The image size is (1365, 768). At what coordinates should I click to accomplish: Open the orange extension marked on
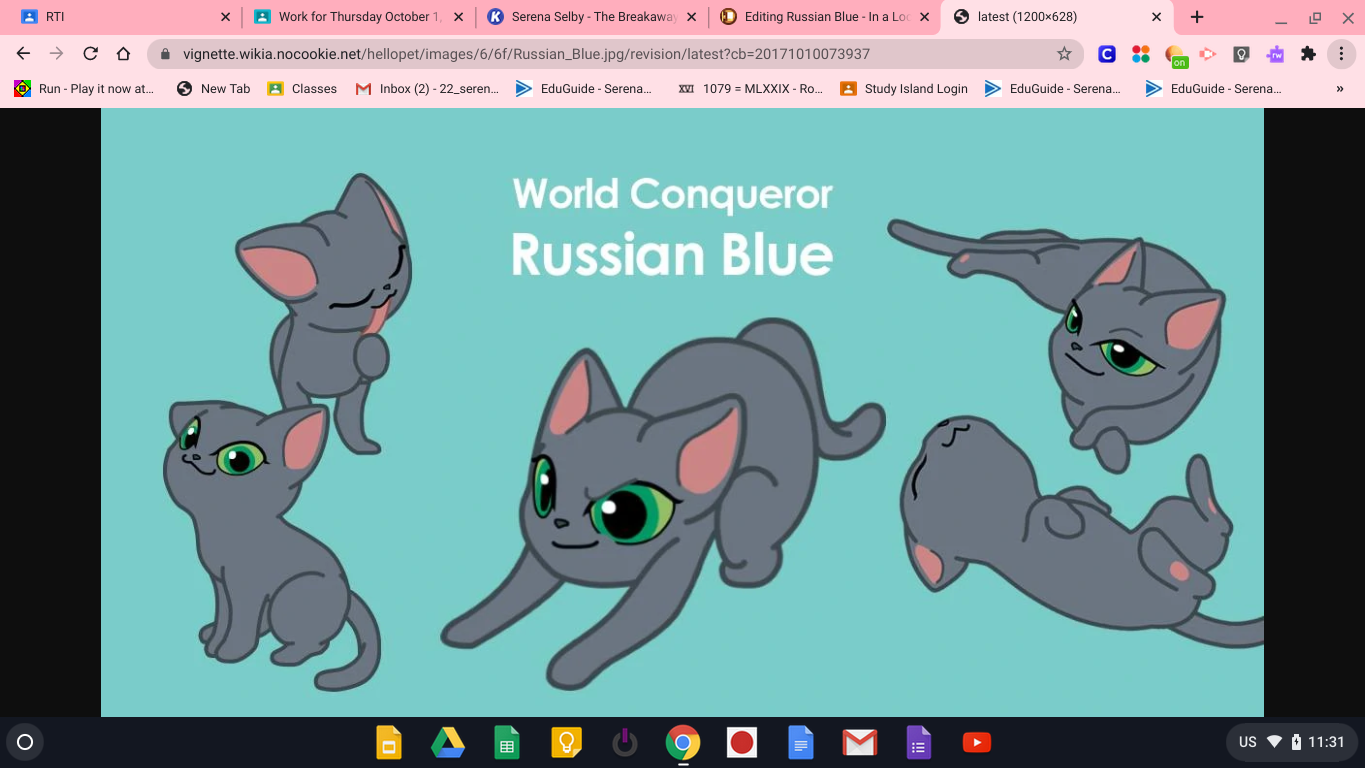(1175, 55)
